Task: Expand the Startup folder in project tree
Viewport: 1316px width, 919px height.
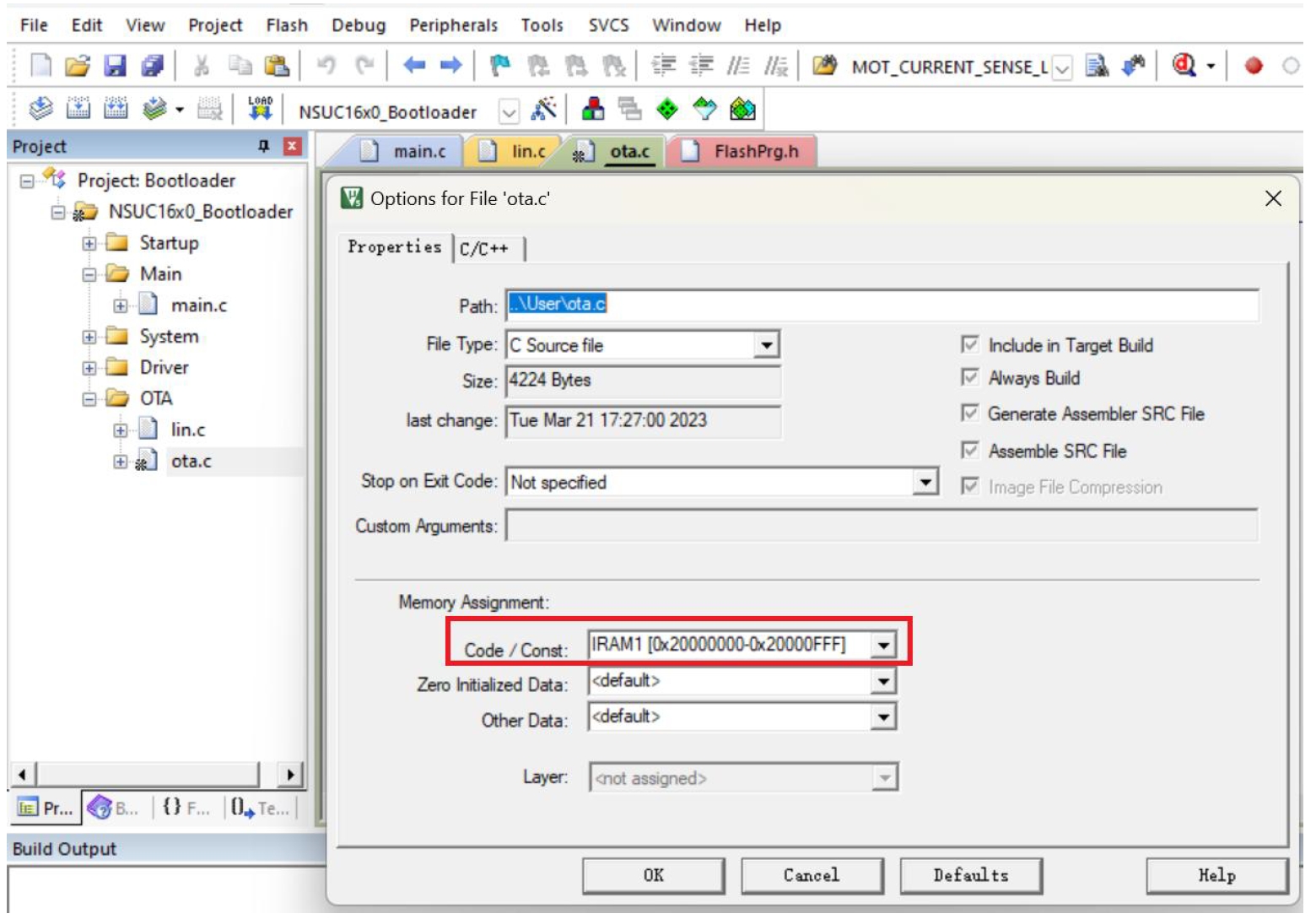Action: pyautogui.click(x=89, y=244)
